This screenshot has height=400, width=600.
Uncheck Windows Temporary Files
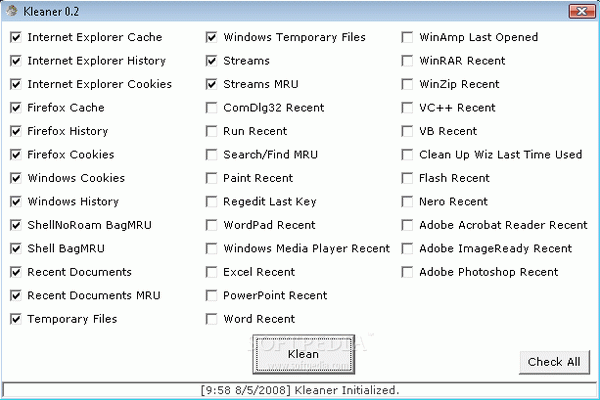(212, 38)
